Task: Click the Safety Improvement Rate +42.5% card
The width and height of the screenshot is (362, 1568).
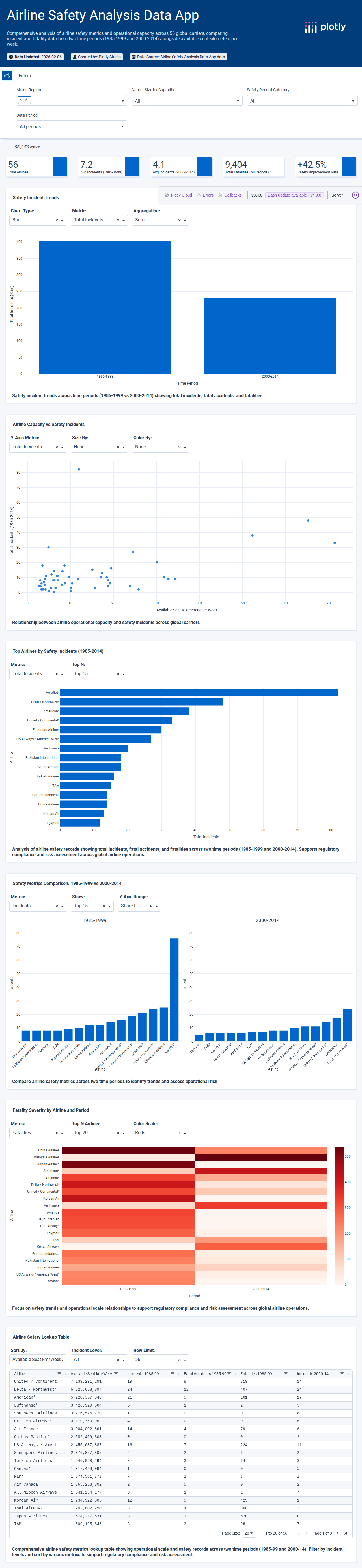Action: tap(326, 167)
